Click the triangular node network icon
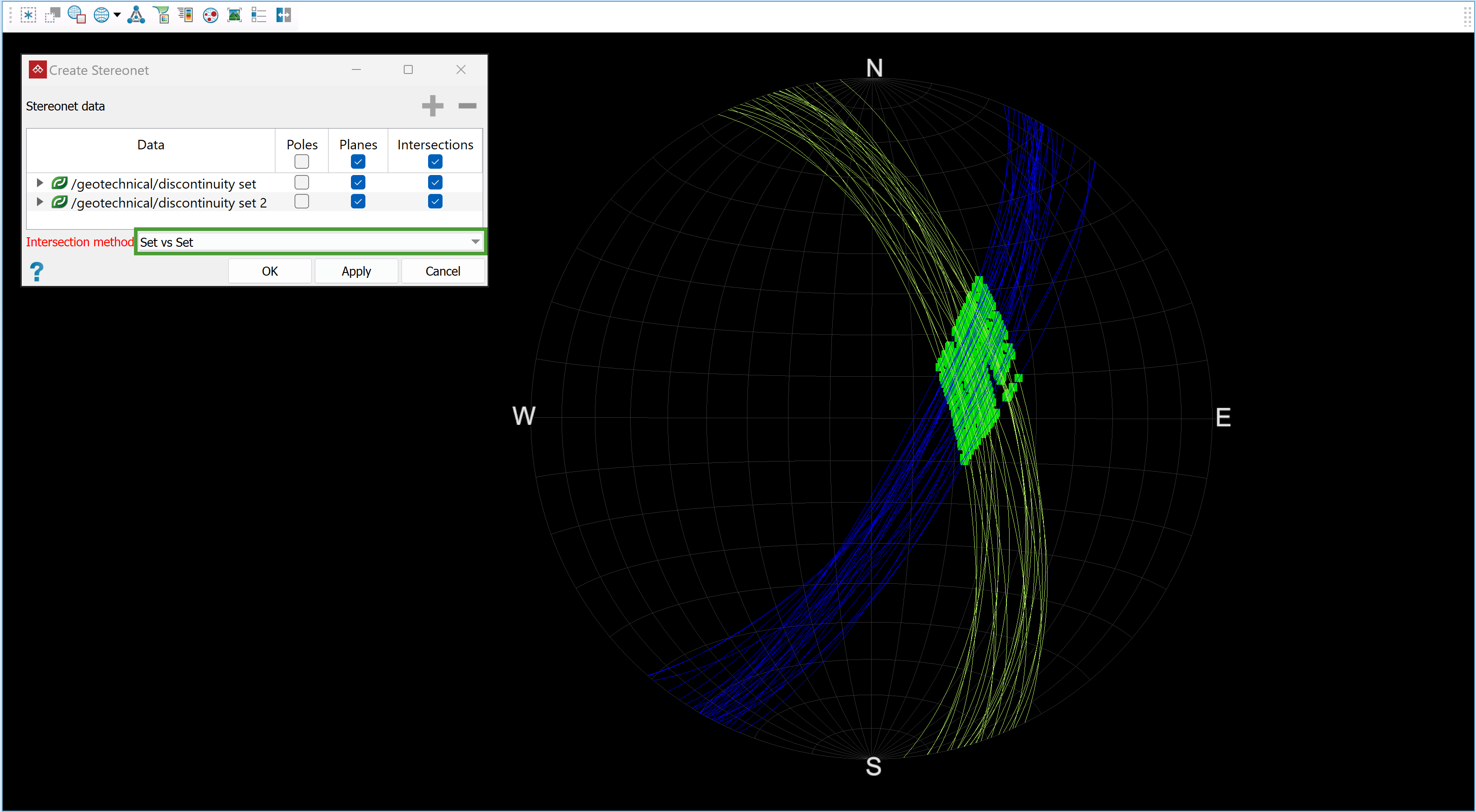Image resolution: width=1476 pixels, height=812 pixels. point(136,15)
